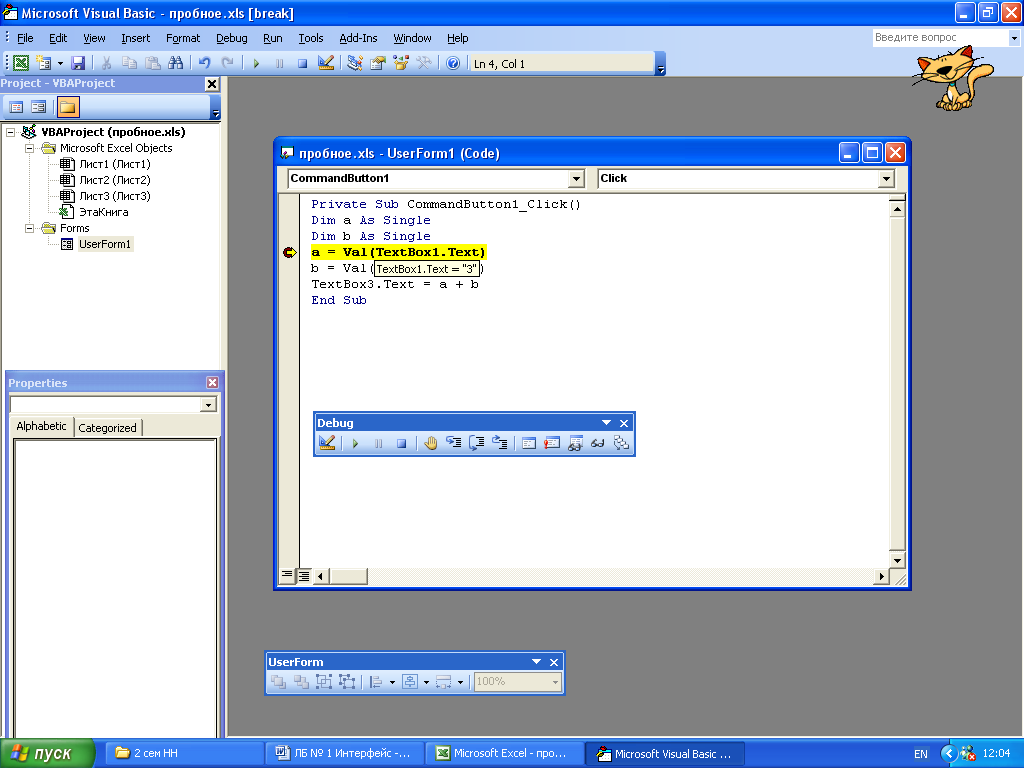Click Reset square in Debug toolbar
The image size is (1024, 768).
coord(402,443)
